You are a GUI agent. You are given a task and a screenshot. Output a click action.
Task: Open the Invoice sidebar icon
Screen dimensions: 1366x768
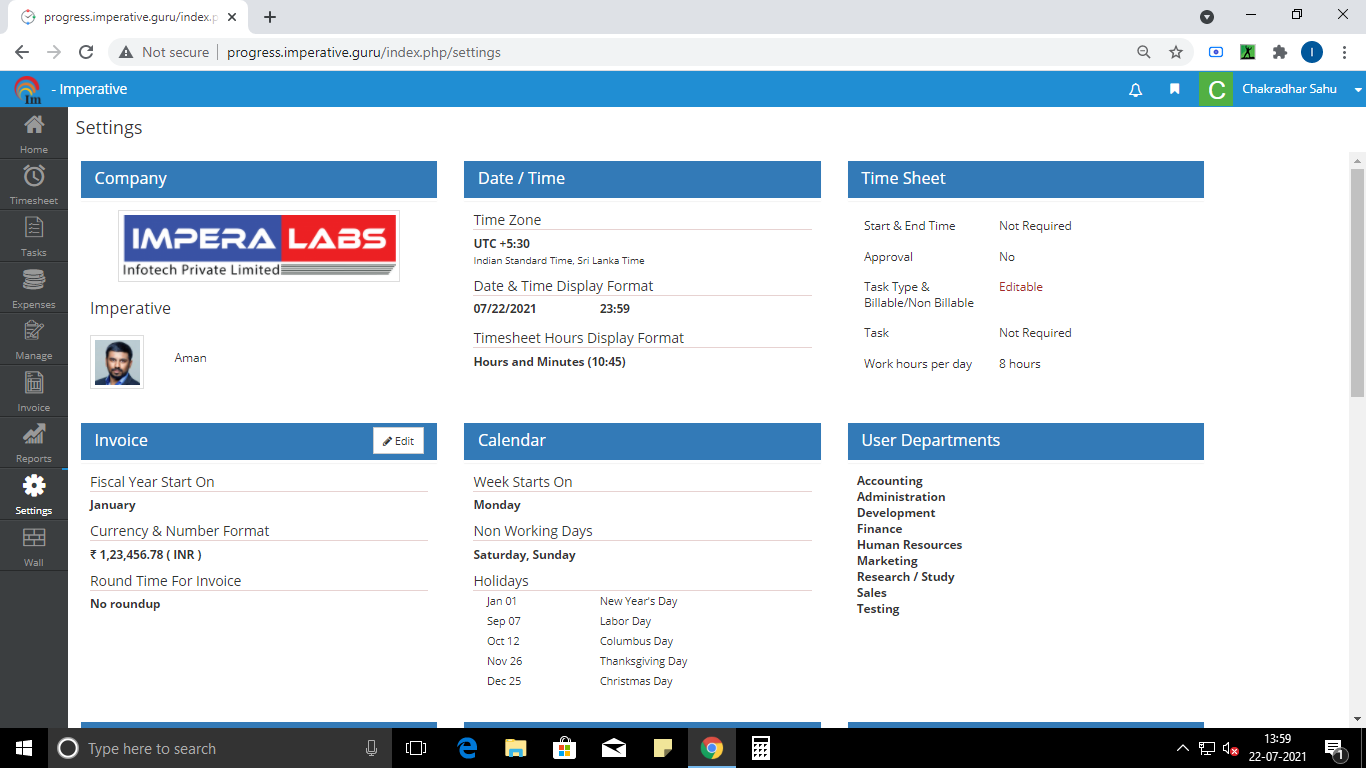(34, 384)
